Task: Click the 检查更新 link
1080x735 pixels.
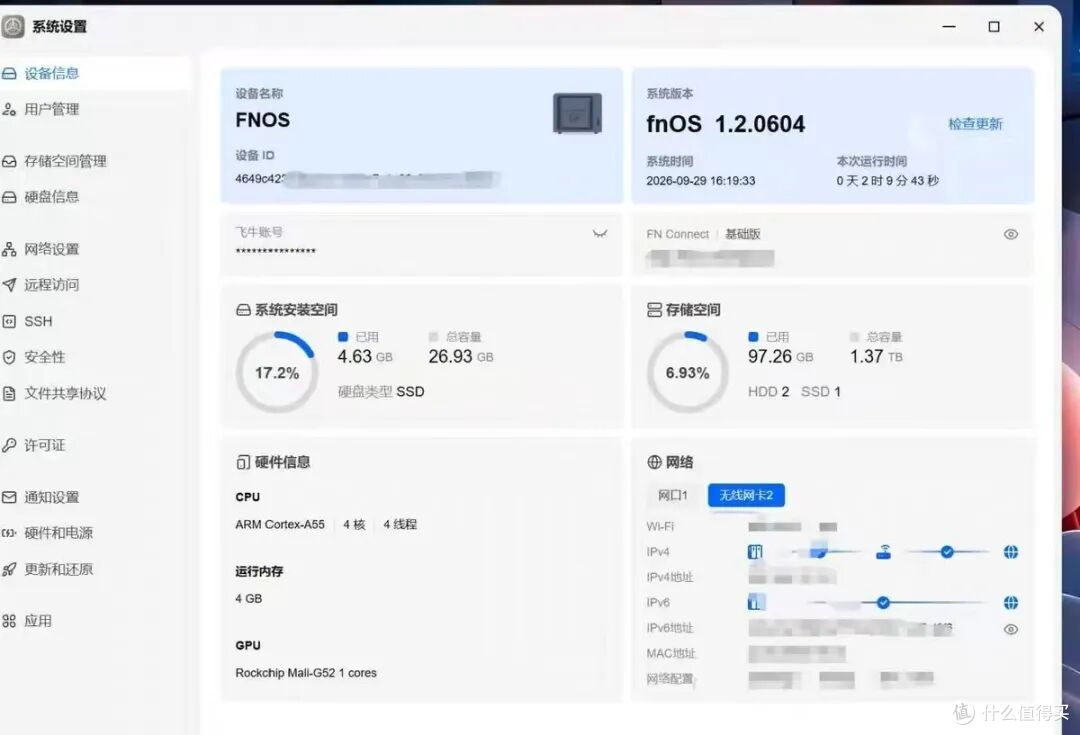Action: click(x=975, y=124)
